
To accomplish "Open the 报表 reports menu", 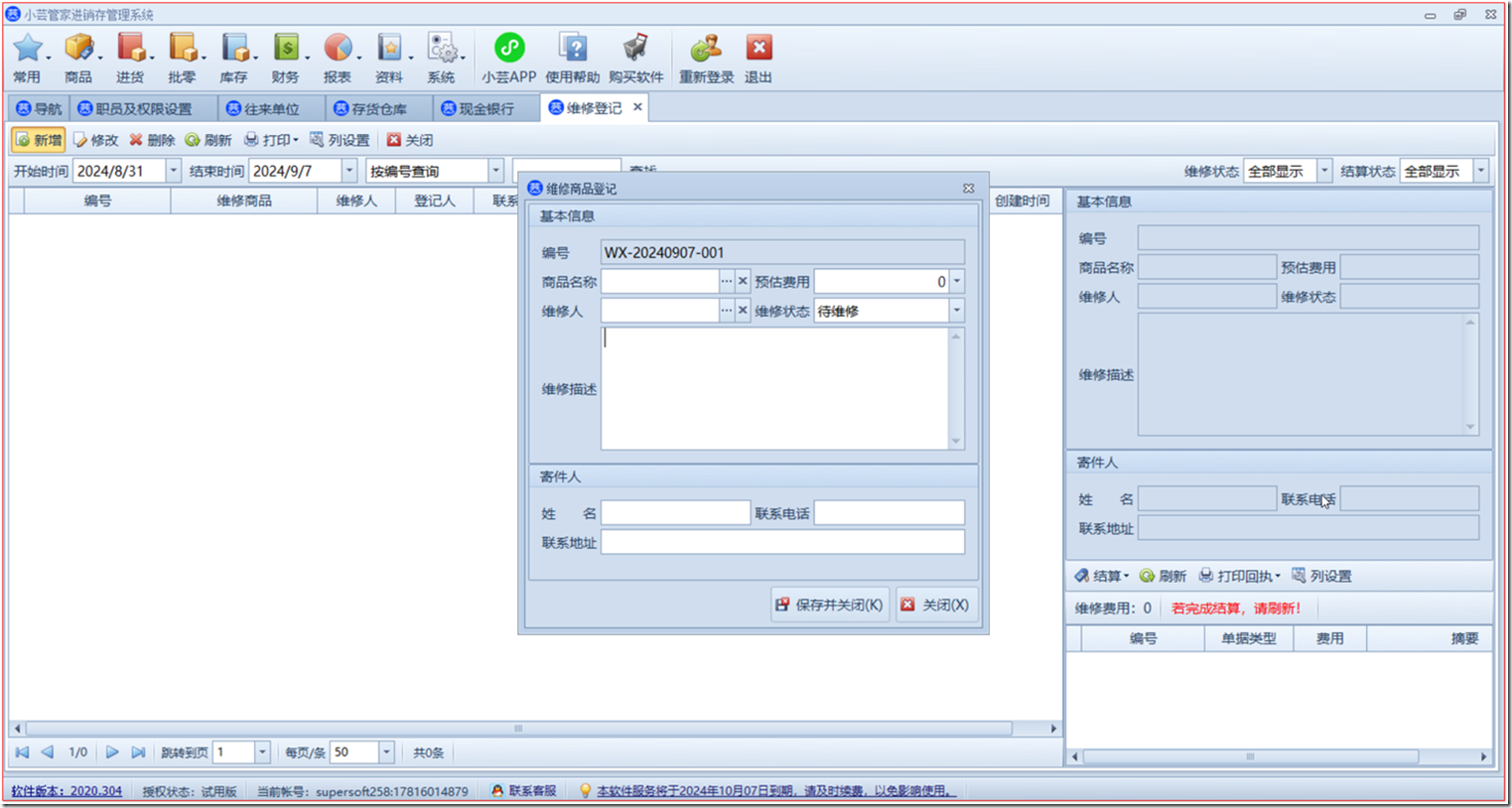I will pyautogui.click(x=338, y=59).
